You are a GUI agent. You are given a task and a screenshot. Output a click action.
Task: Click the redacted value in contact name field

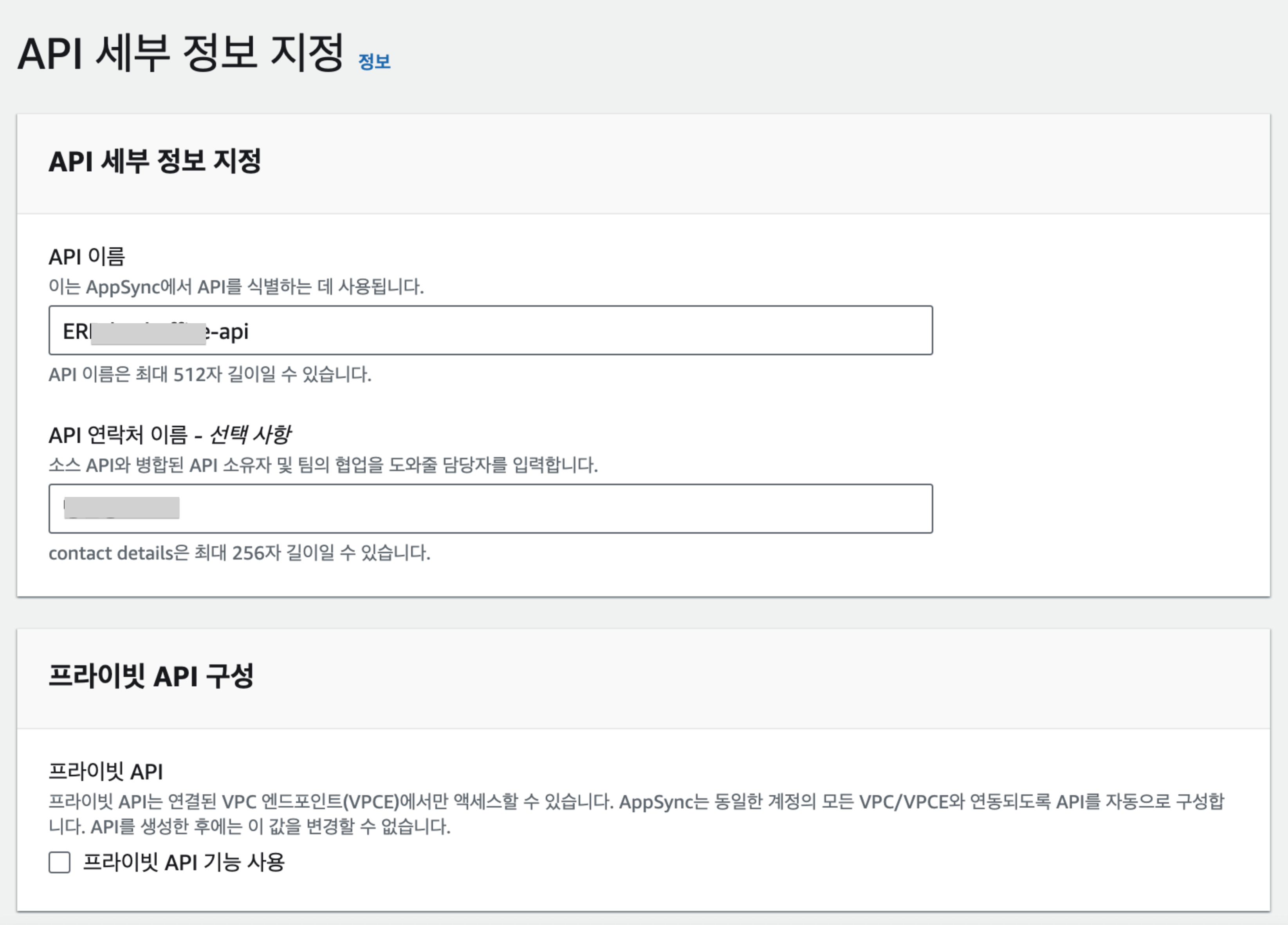tap(121, 508)
